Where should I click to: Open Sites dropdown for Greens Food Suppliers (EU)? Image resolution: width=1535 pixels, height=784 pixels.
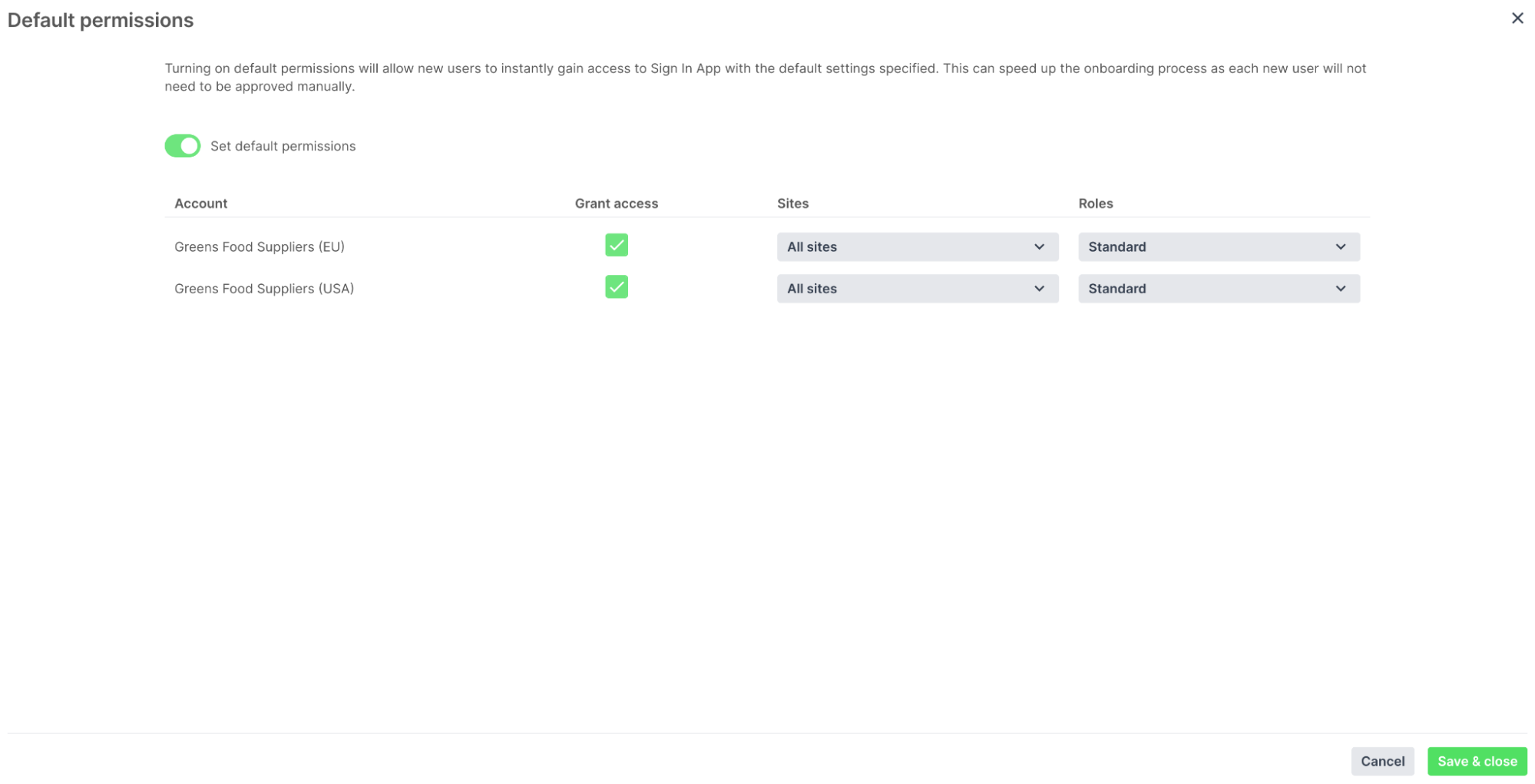pyautogui.click(x=917, y=247)
